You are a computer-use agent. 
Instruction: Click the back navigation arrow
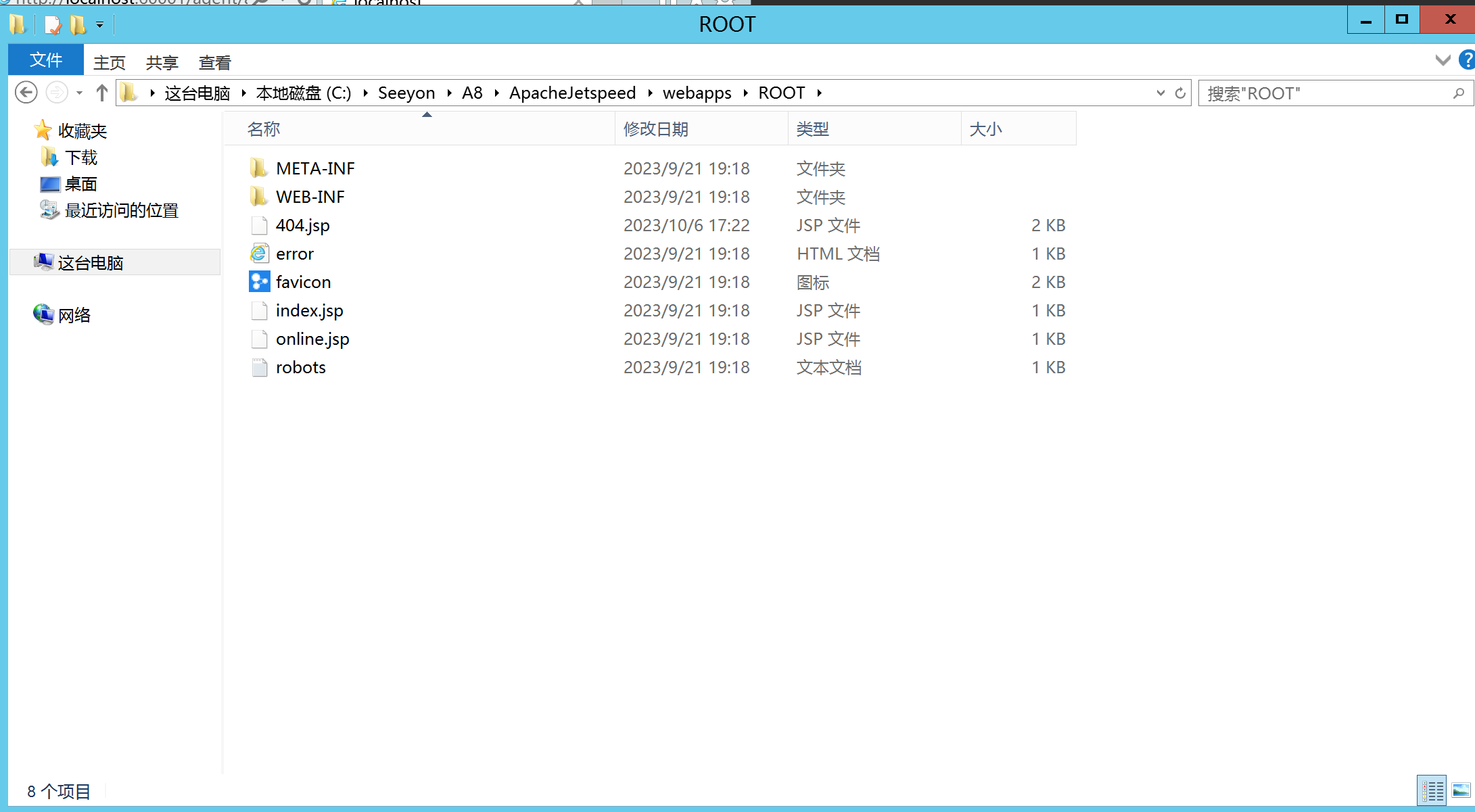pos(26,93)
